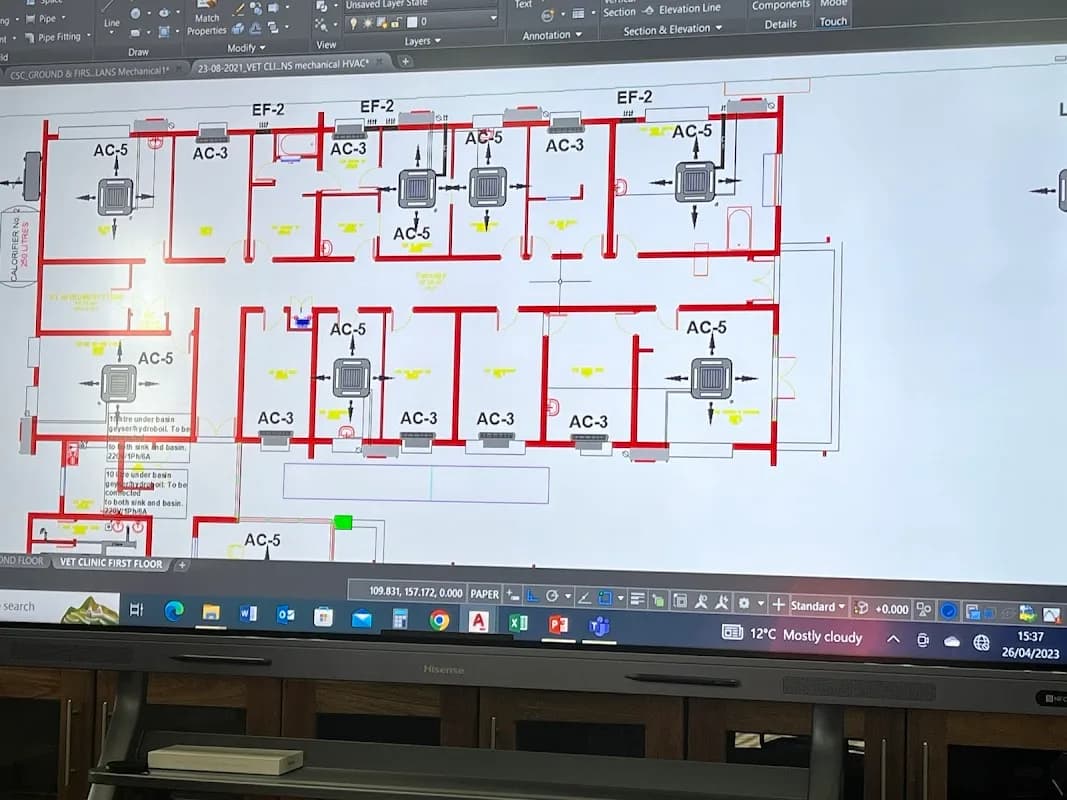Viewport: 1067px width, 800px height.
Task: Open the Mail app from the taskbar
Action: [x=361, y=618]
